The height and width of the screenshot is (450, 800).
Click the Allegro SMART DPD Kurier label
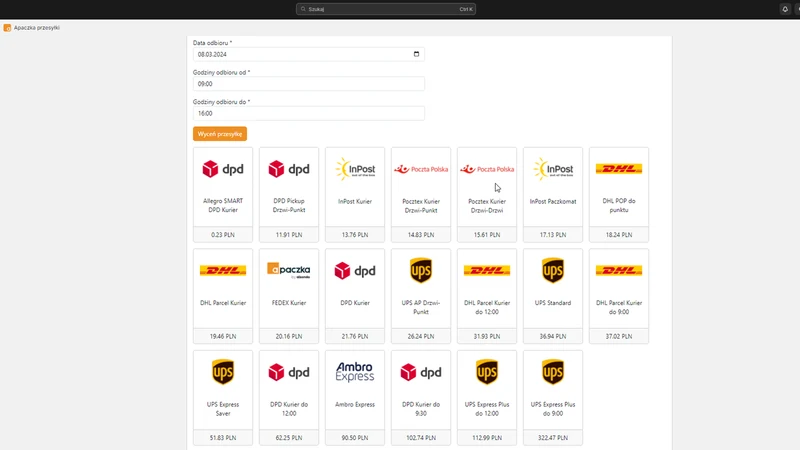point(223,206)
